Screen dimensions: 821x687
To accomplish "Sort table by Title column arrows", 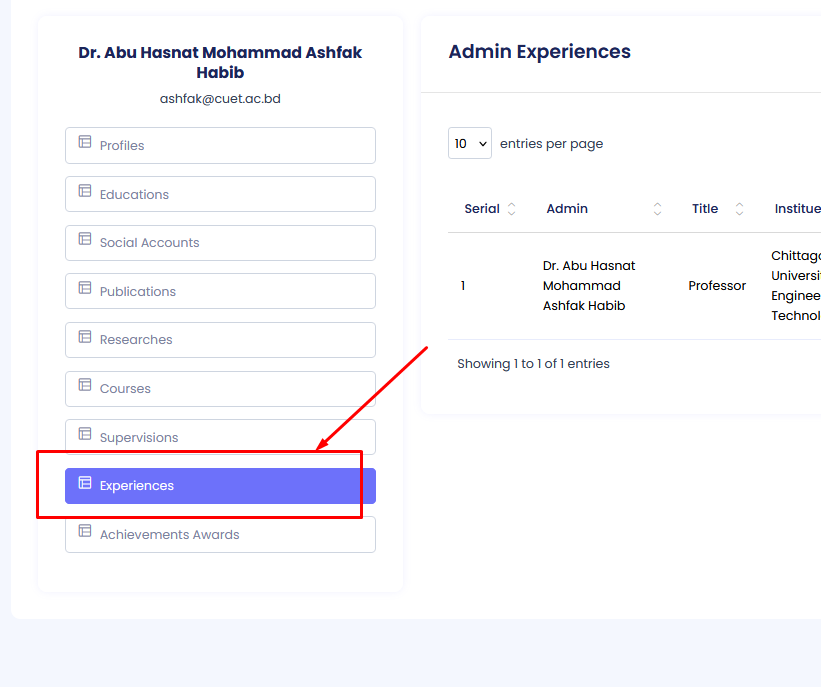I will coord(739,209).
